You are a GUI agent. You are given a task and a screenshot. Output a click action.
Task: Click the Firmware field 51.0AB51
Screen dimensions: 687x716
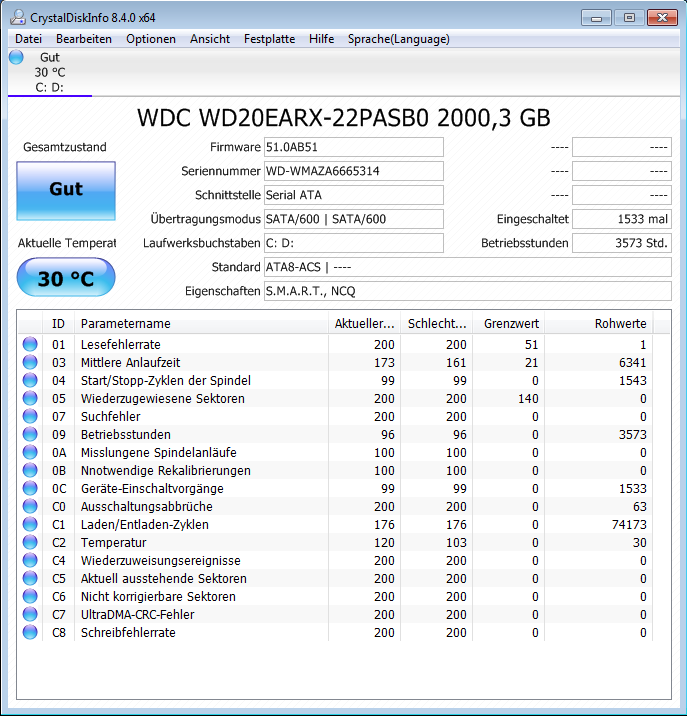click(354, 147)
